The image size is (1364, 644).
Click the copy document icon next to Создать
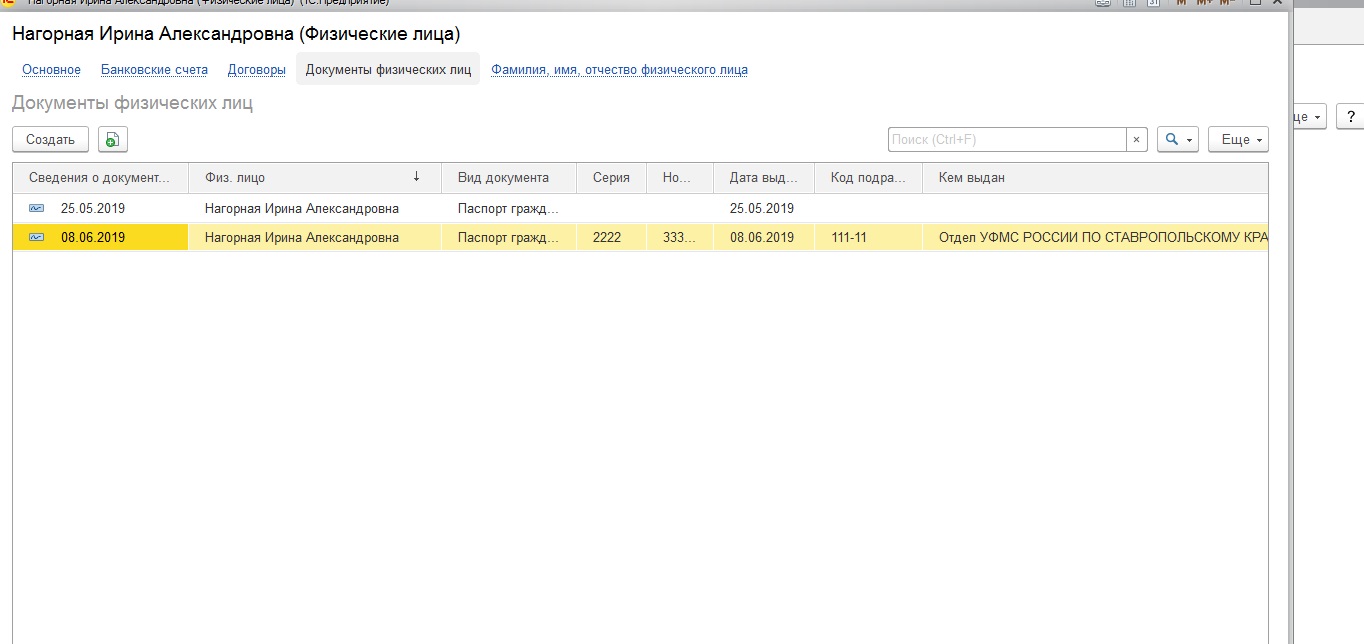113,140
